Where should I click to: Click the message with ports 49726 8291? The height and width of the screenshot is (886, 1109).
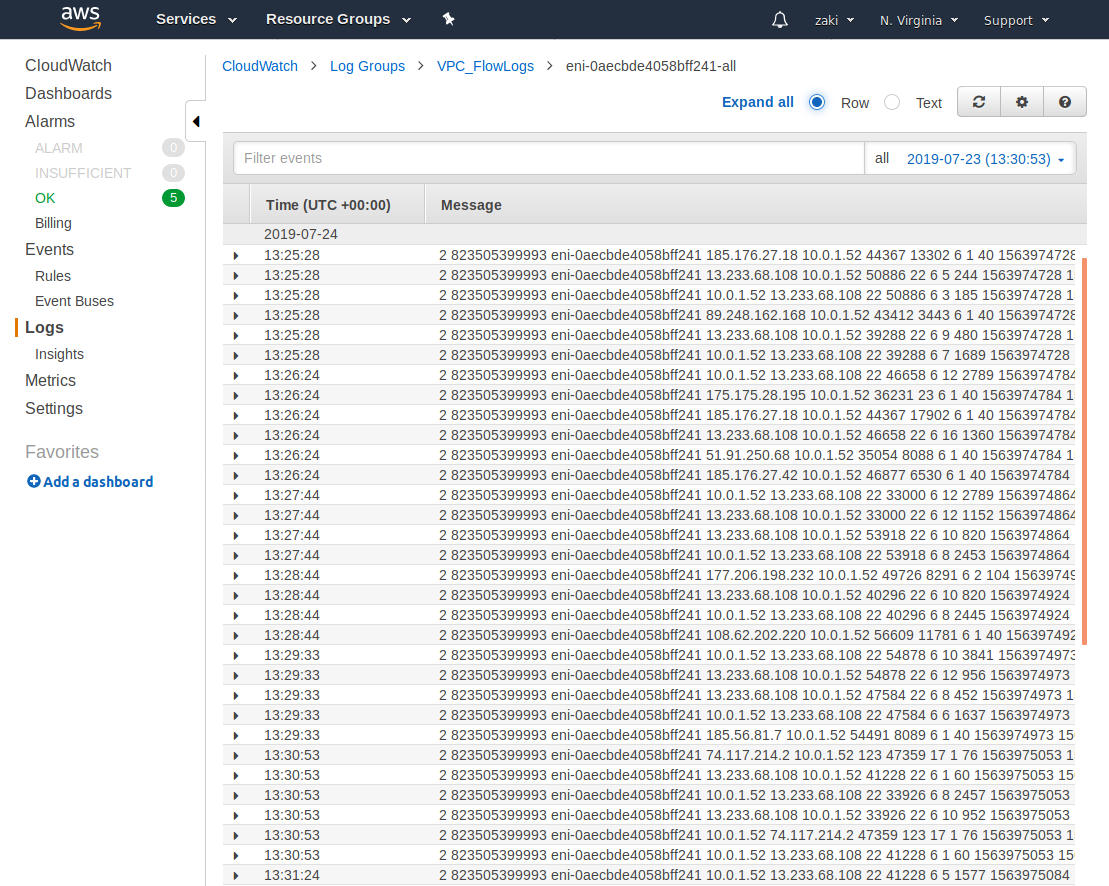pos(757,576)
